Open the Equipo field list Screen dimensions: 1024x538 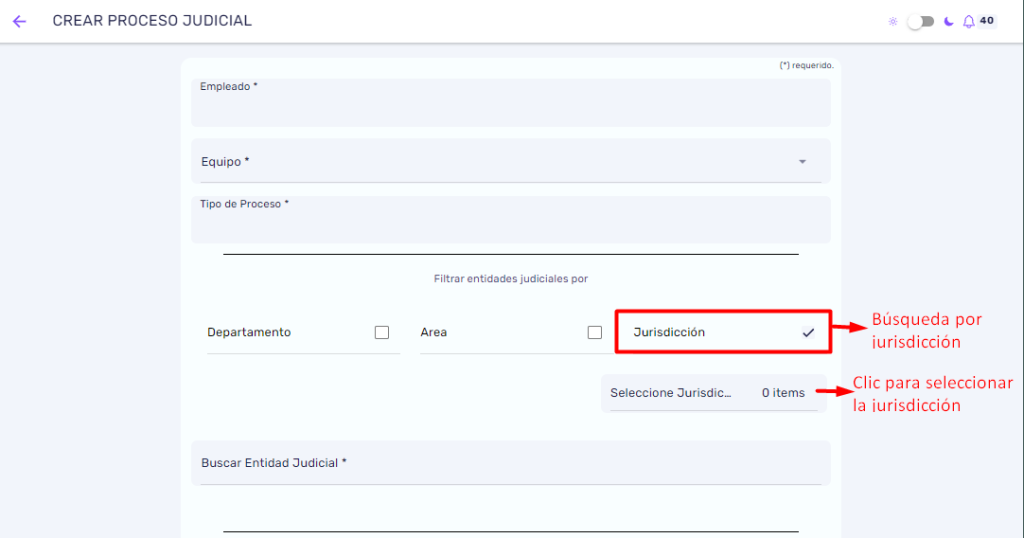tap(511, 161)
